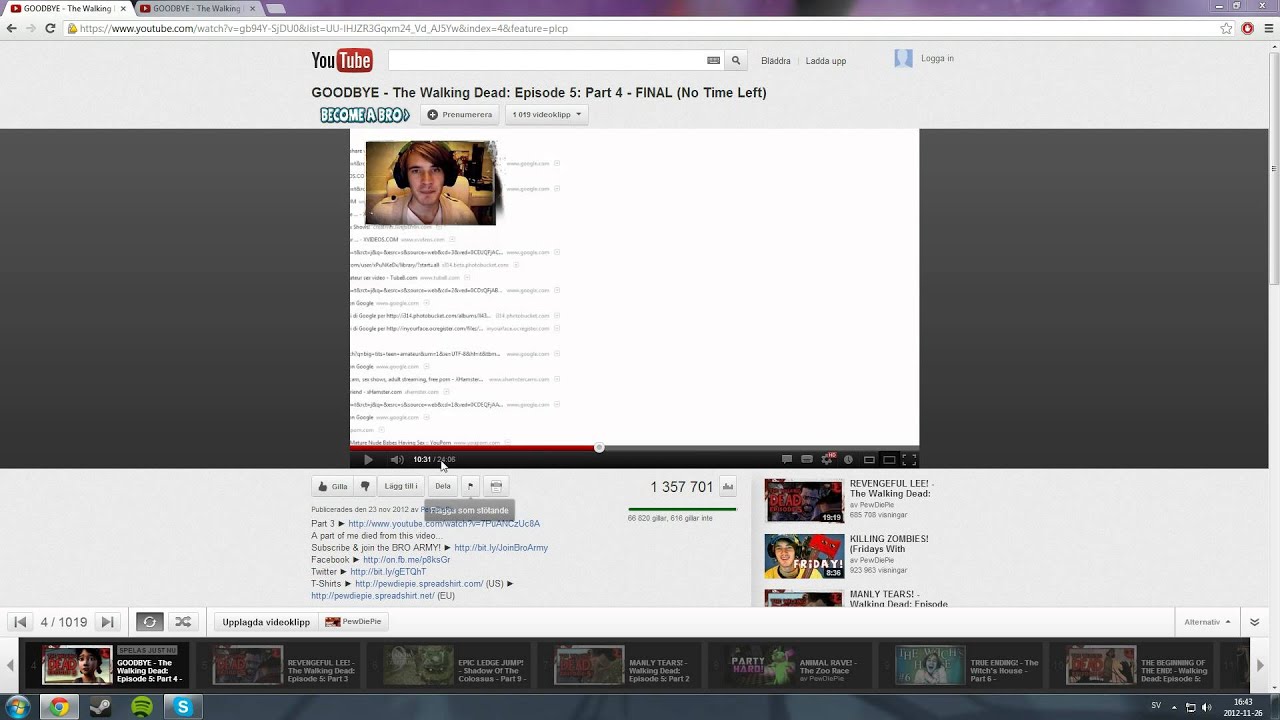Click the Become a Bro banner
Screen dimensions: 1280x720
pos(365,115)
